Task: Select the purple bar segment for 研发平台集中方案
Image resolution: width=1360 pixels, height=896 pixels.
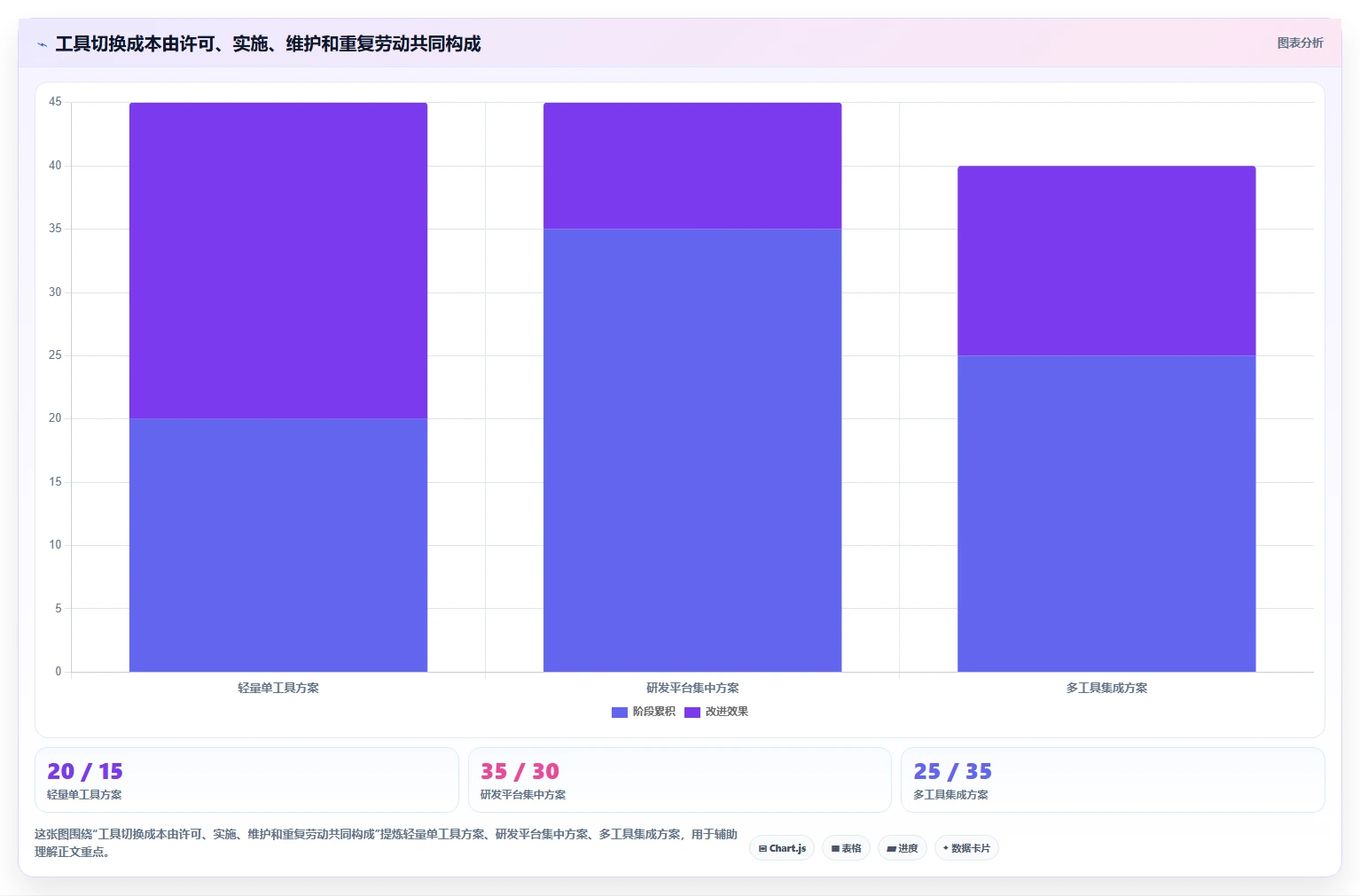Action: tap(692, 166)
